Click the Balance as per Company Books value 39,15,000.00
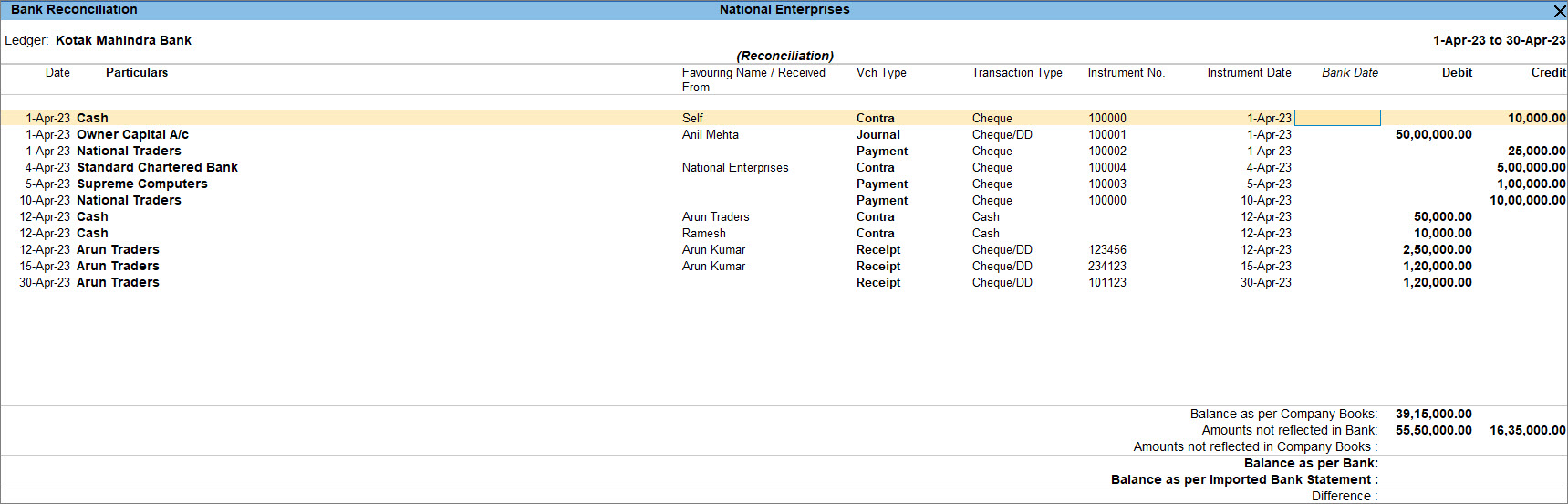 point(1433,414)
